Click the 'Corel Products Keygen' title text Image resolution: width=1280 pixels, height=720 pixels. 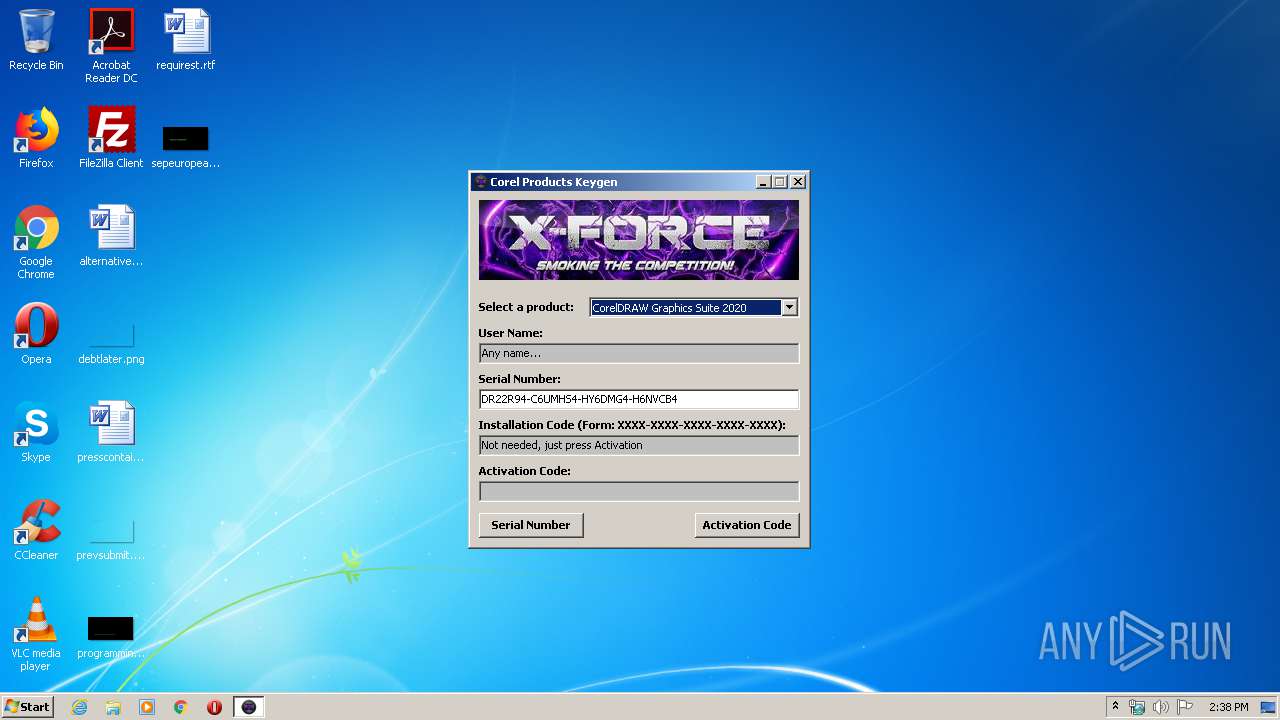coord(553,182)
